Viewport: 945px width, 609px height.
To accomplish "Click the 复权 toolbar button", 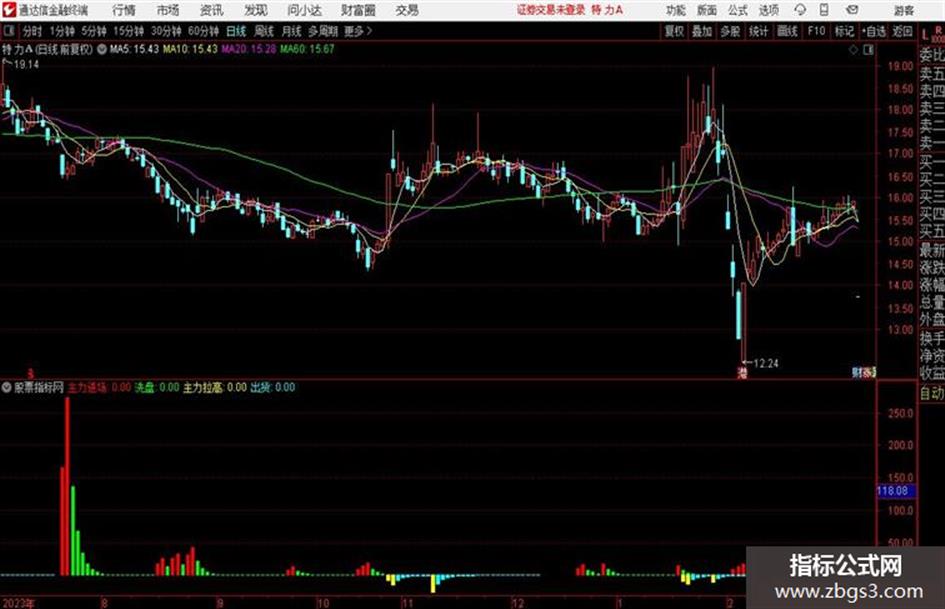I will (674, 31).
